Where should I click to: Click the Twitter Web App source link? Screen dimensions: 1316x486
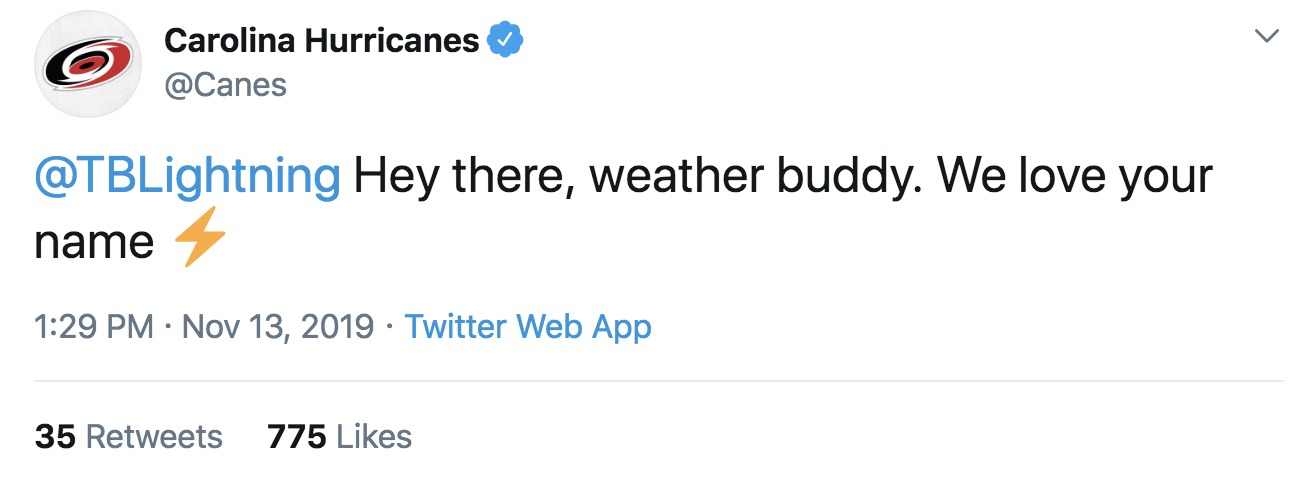coord(527,326)
